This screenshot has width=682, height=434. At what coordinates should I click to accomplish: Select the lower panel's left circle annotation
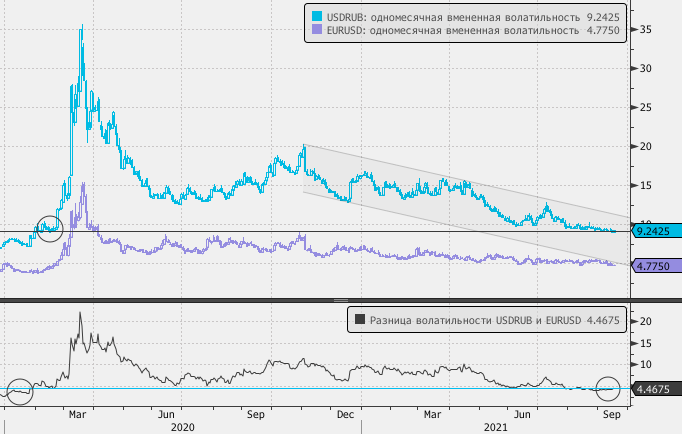point(19,391)
